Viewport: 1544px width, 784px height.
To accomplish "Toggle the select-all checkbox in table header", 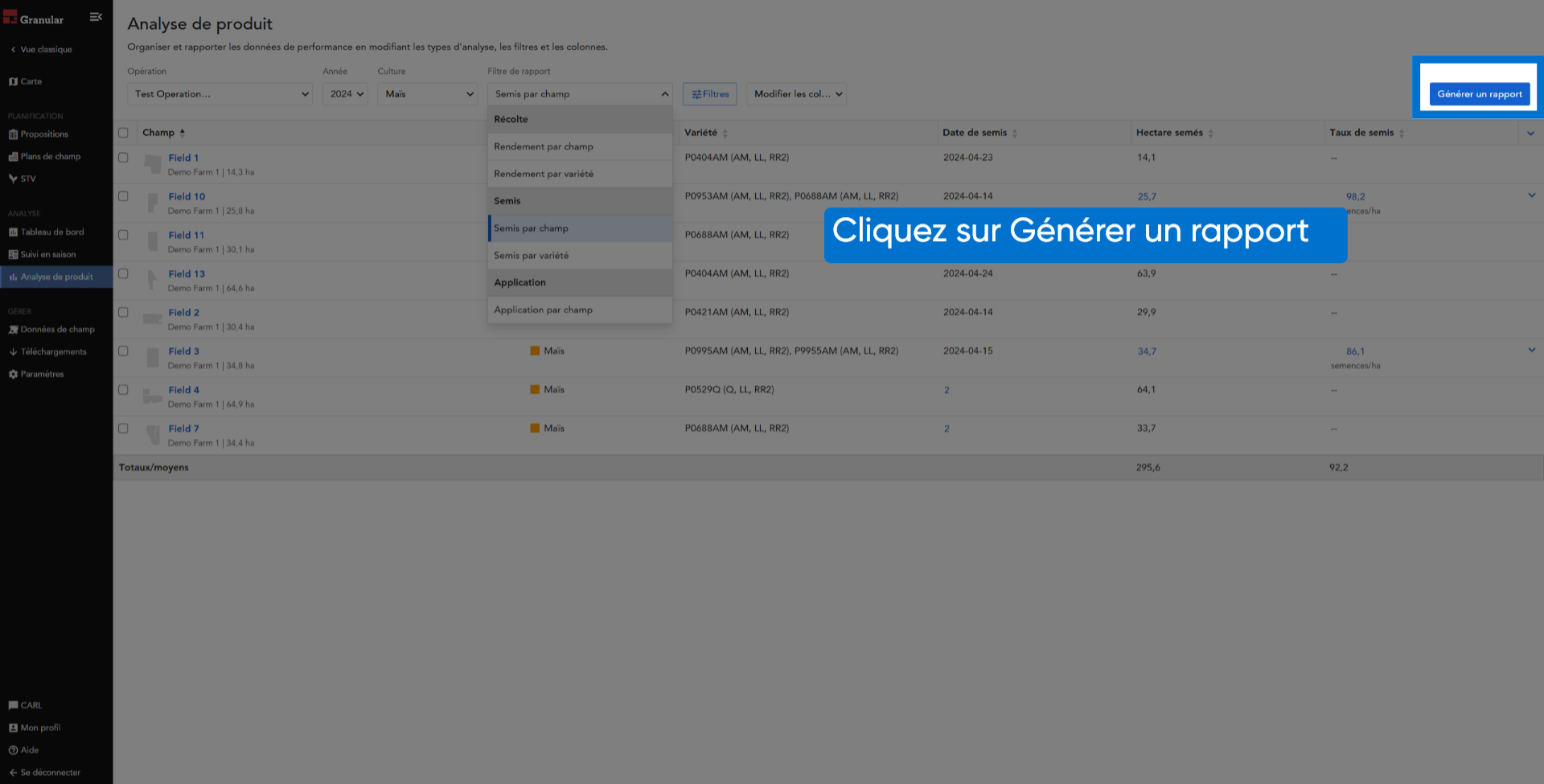I will pos(123,133).
